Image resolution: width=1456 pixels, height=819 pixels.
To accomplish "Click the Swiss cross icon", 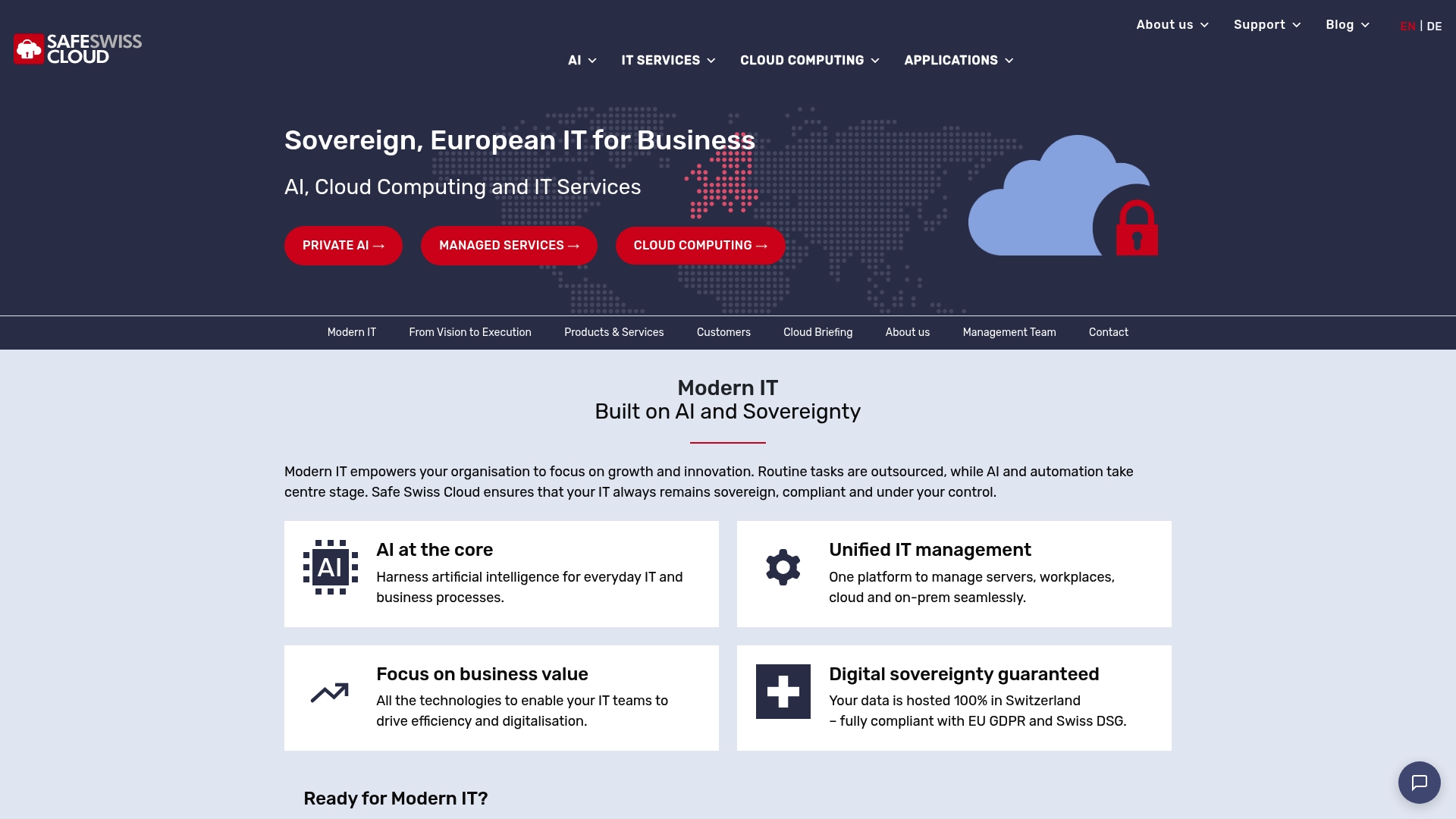I will coord(783,692).
